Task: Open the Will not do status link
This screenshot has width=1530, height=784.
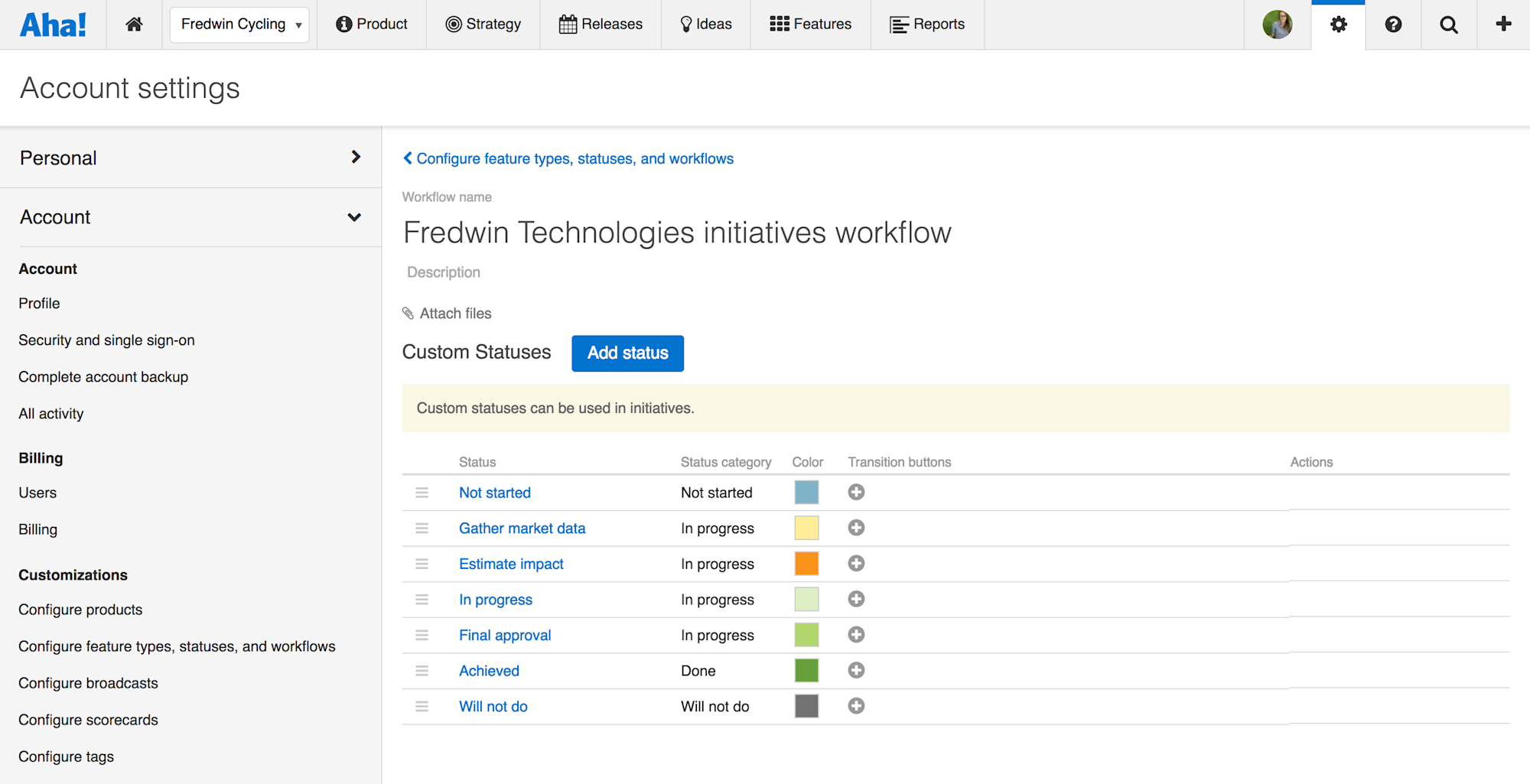Action: pos(493,707)
